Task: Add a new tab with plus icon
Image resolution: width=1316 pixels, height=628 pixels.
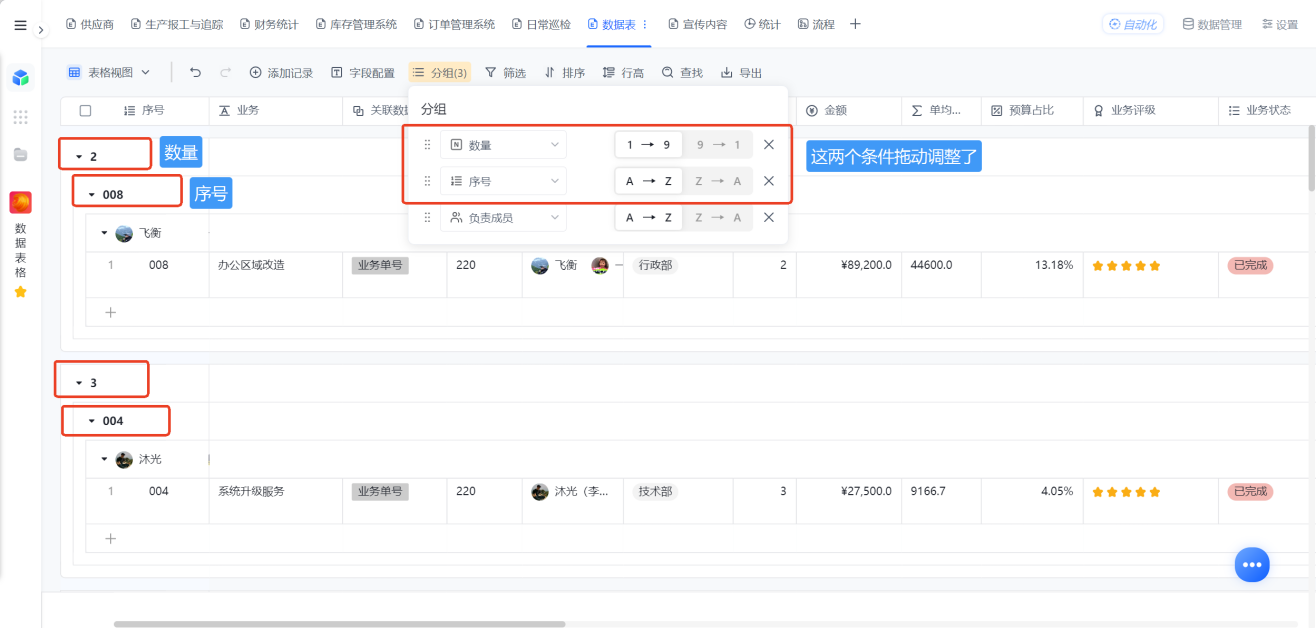Action: pyautogui.click(x=855, y=24)
